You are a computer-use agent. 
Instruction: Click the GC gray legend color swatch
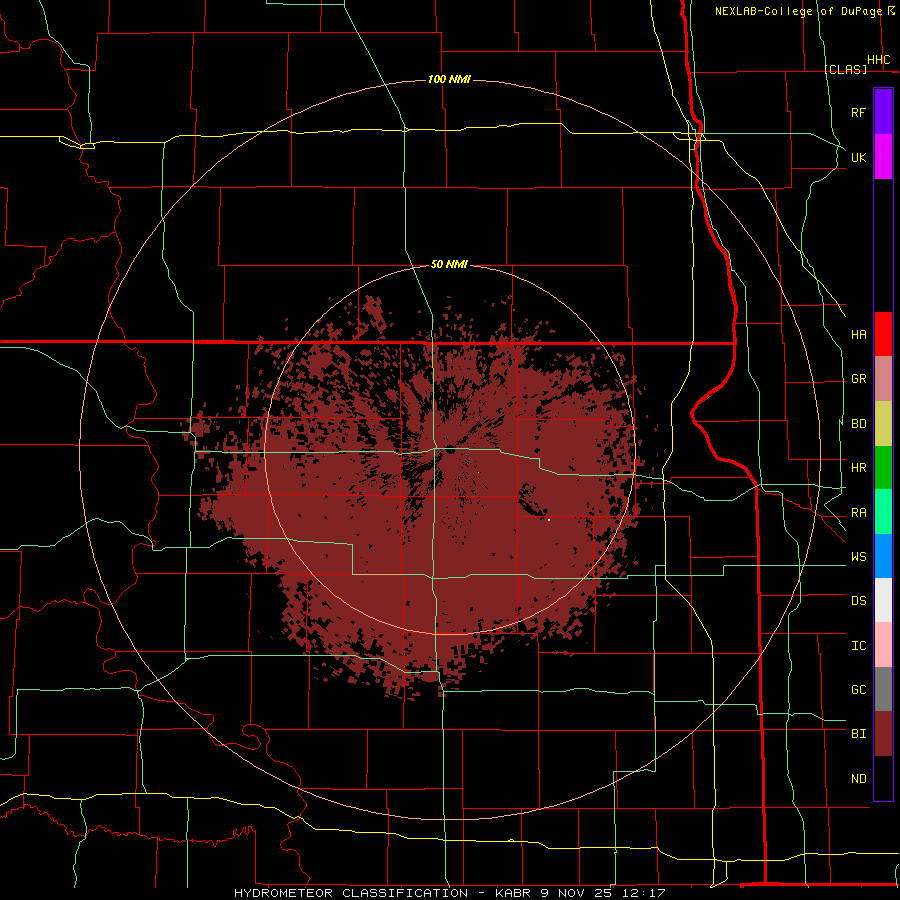point(883,689)
